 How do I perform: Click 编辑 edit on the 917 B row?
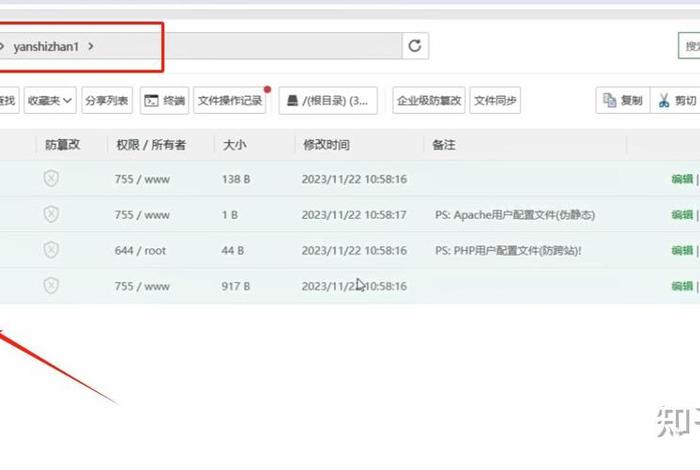point(682,286)
